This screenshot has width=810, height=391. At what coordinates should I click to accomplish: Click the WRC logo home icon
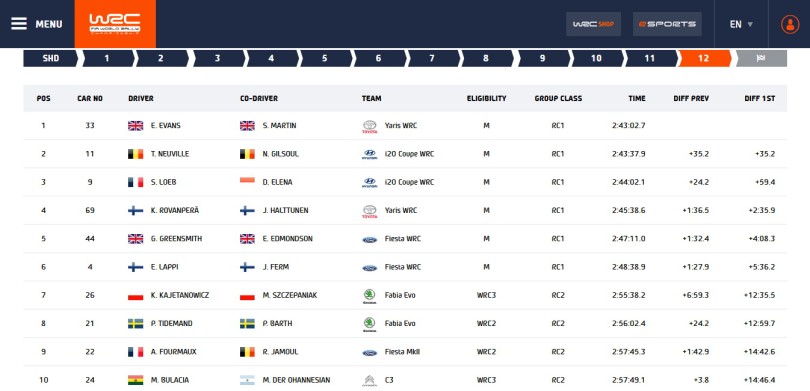point(115,24)
